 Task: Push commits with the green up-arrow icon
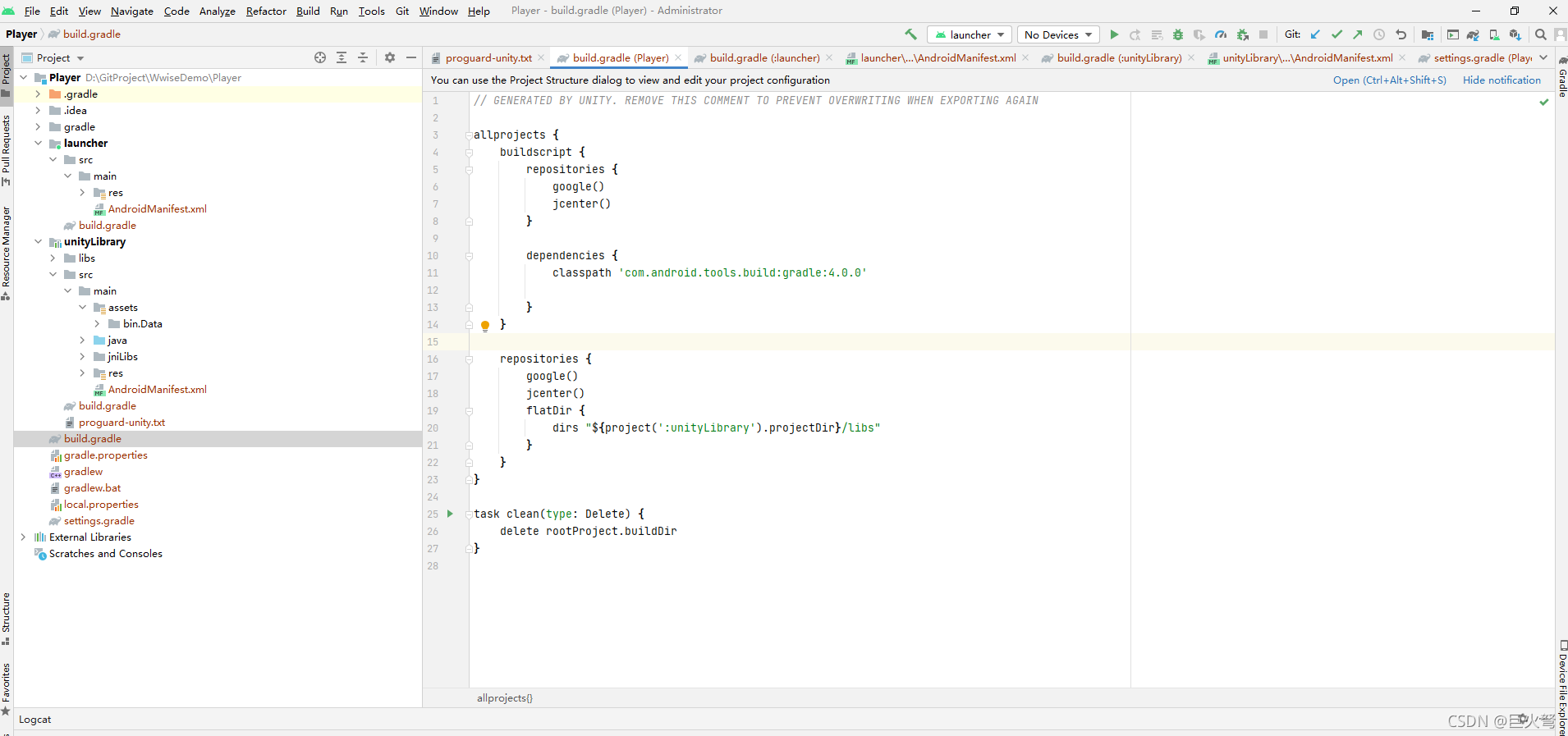1358,34
